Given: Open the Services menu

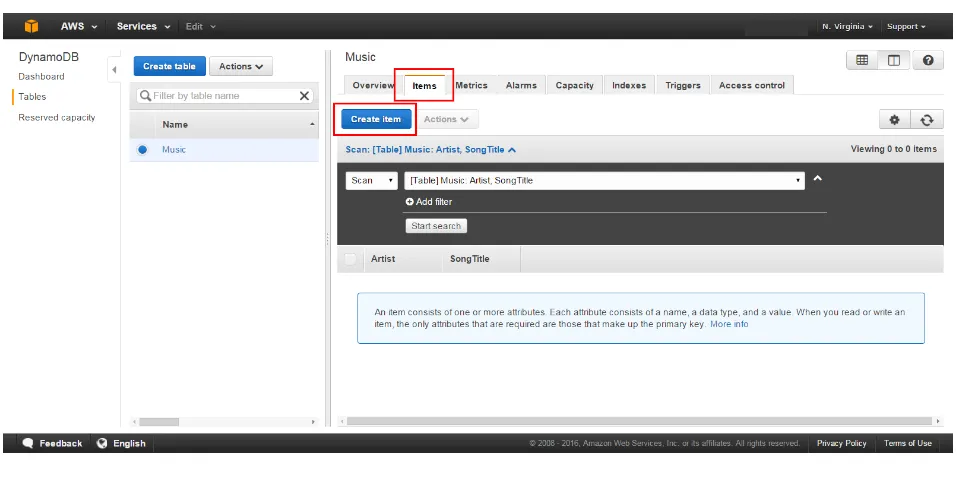Looking at the screenshot, I should point(144,26).
